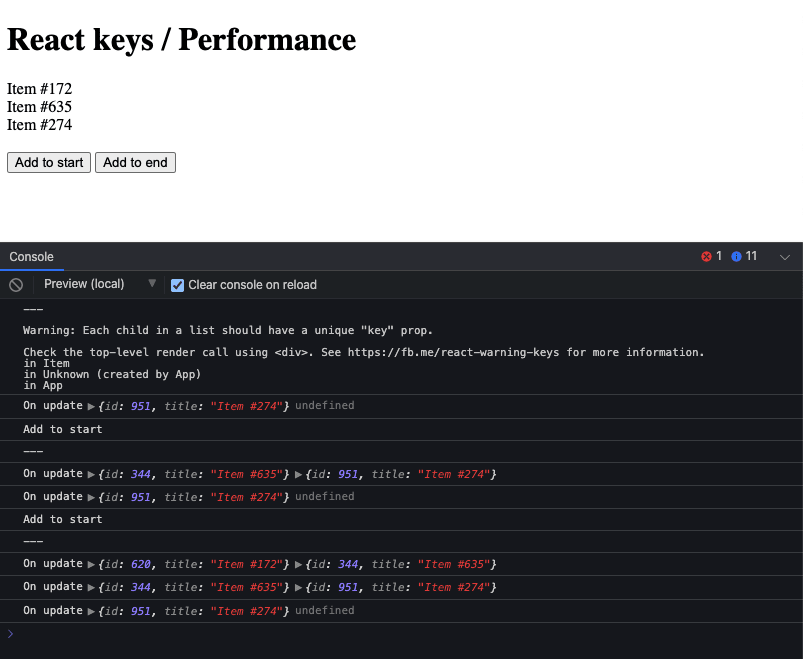Select the Console tab
Viewport: 803px width, 659px height.
[x=31, y=257]
